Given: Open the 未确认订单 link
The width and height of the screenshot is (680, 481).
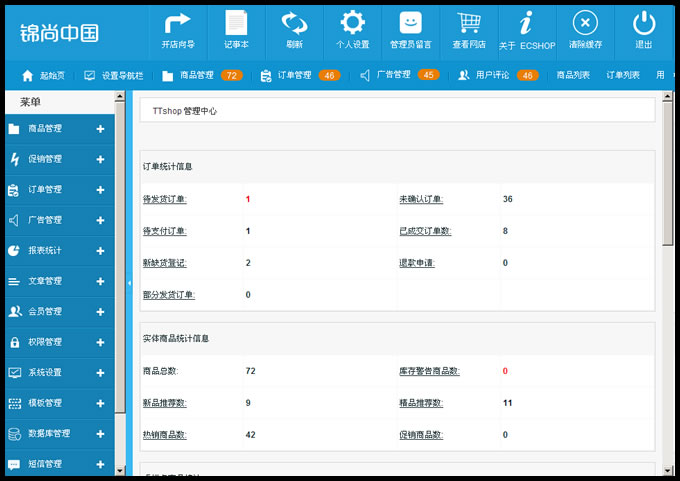Looking at the screenshot, I should [x=421, y=199].
